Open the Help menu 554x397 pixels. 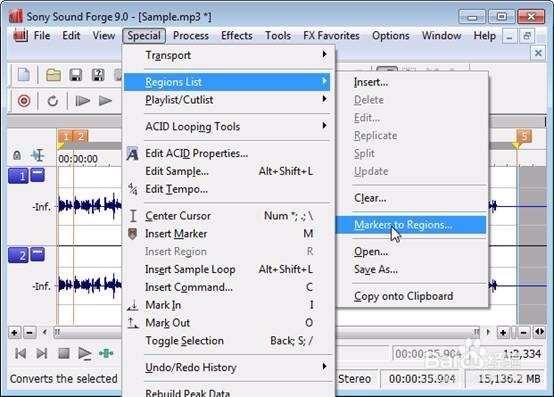click(x=485, y=36)
